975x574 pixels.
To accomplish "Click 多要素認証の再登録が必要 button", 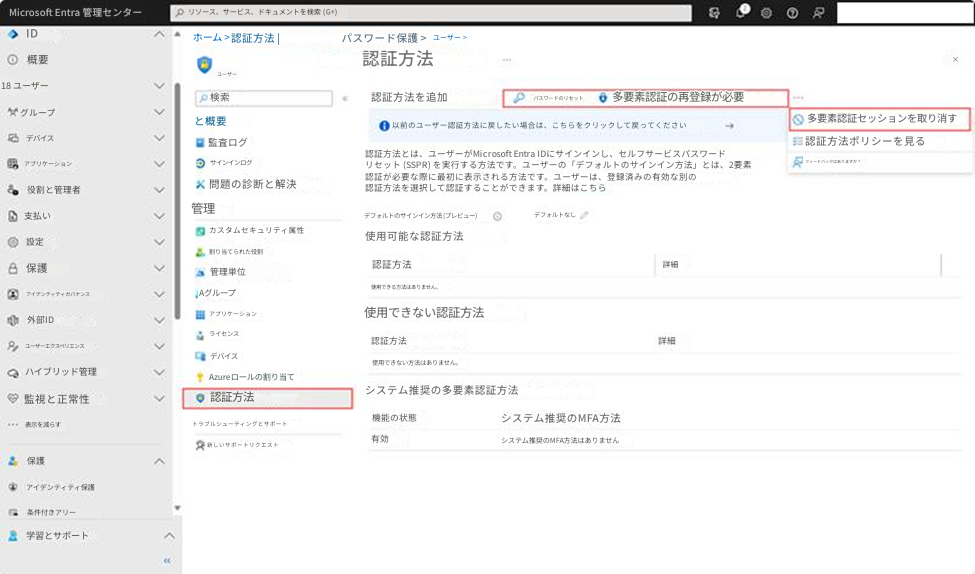I will 671,98.
